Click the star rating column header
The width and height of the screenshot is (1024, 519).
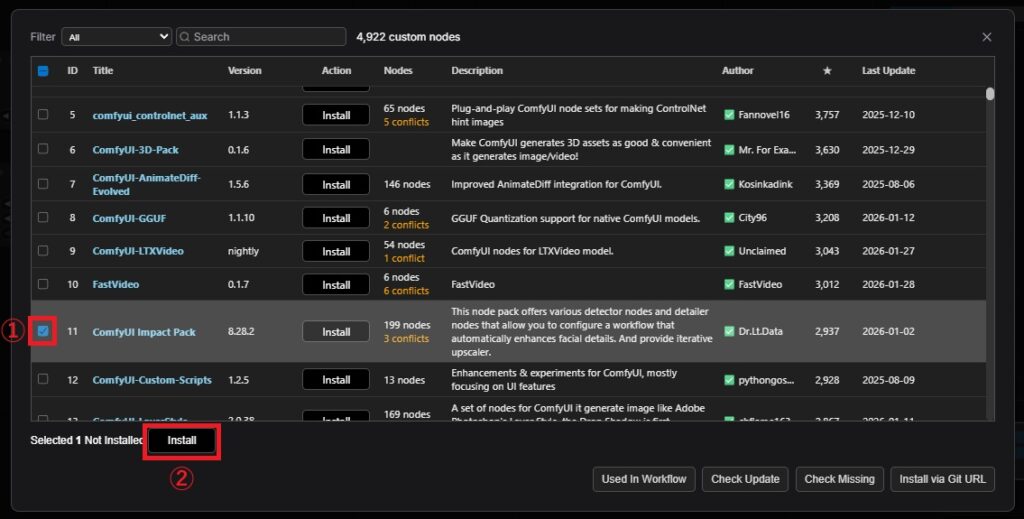point(826,71)
